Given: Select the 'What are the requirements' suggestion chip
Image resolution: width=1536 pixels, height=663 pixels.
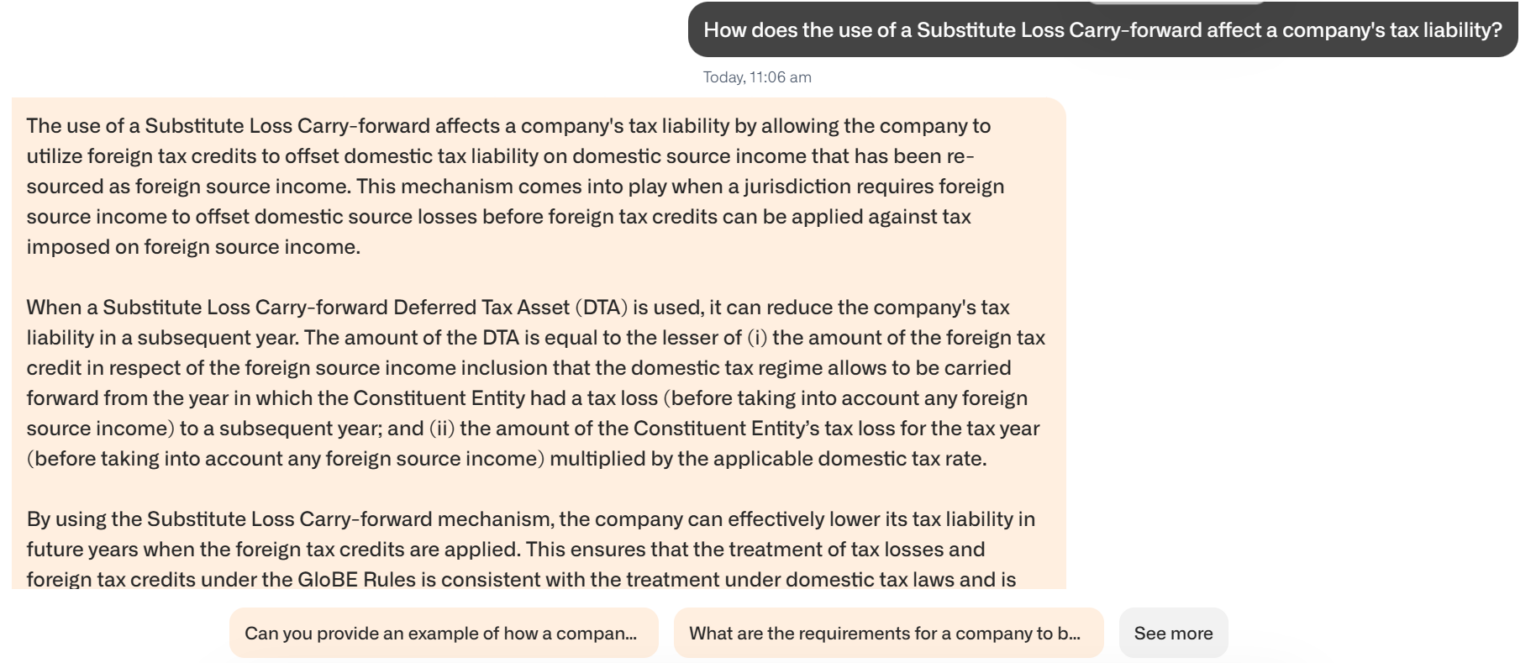Looking at the screenshot, I should [x=887, y=633].
